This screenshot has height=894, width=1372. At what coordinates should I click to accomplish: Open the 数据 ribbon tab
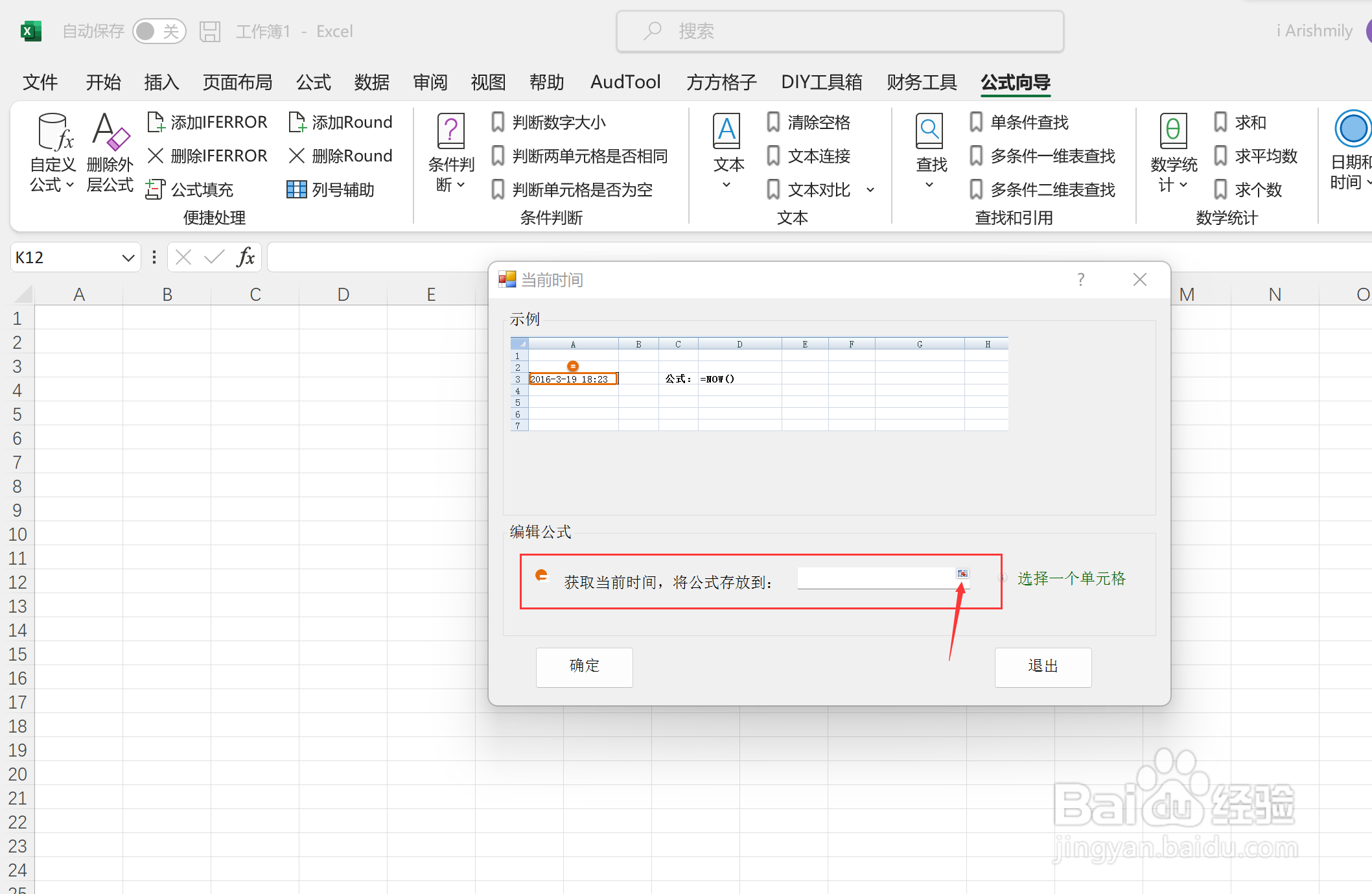pos(371,82)
